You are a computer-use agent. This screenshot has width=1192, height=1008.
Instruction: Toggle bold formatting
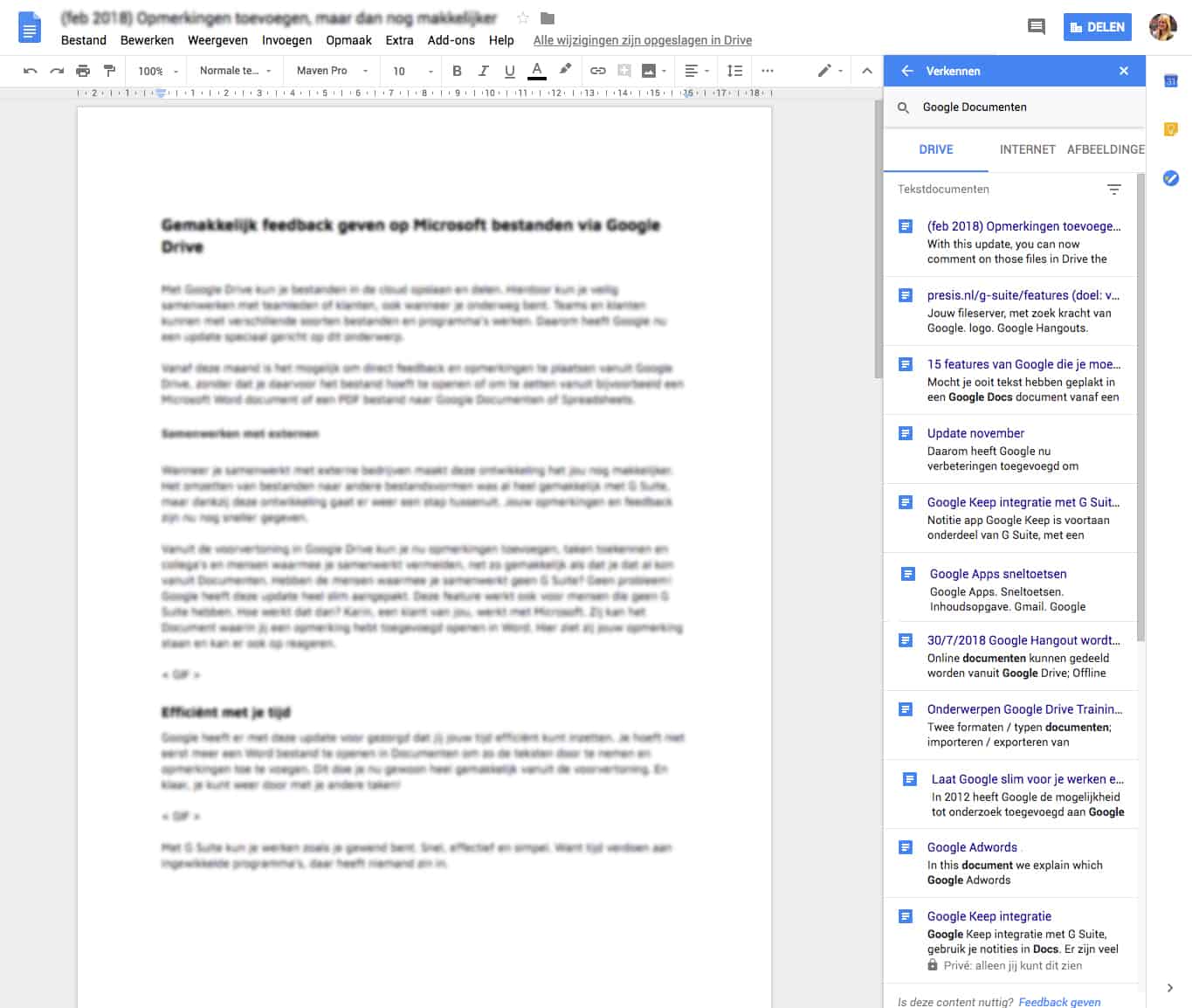457,71
